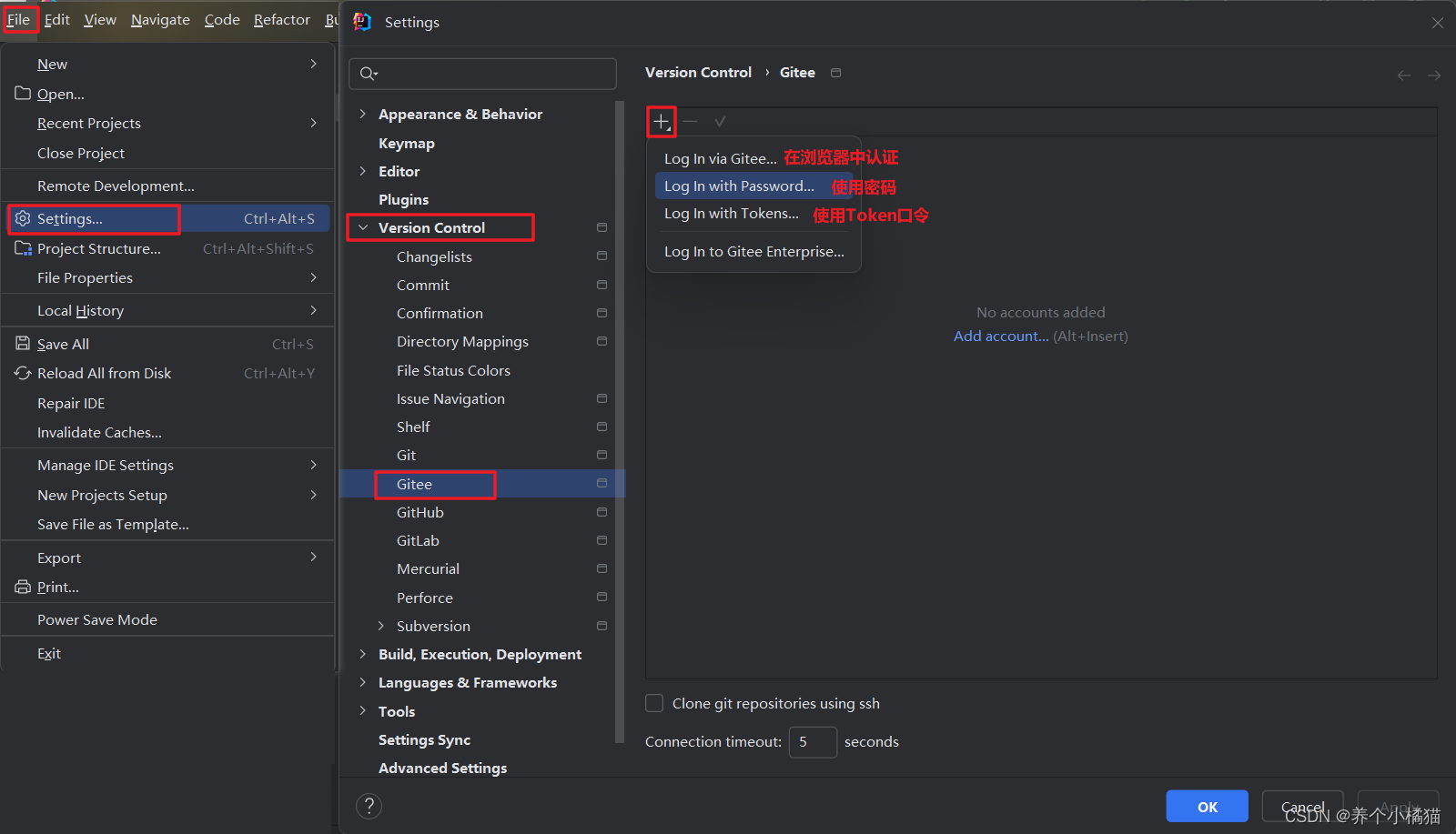The width and height of the screenshot is (1456, 834).
Task: Click the add account plus icon
Action: (661, 121)
